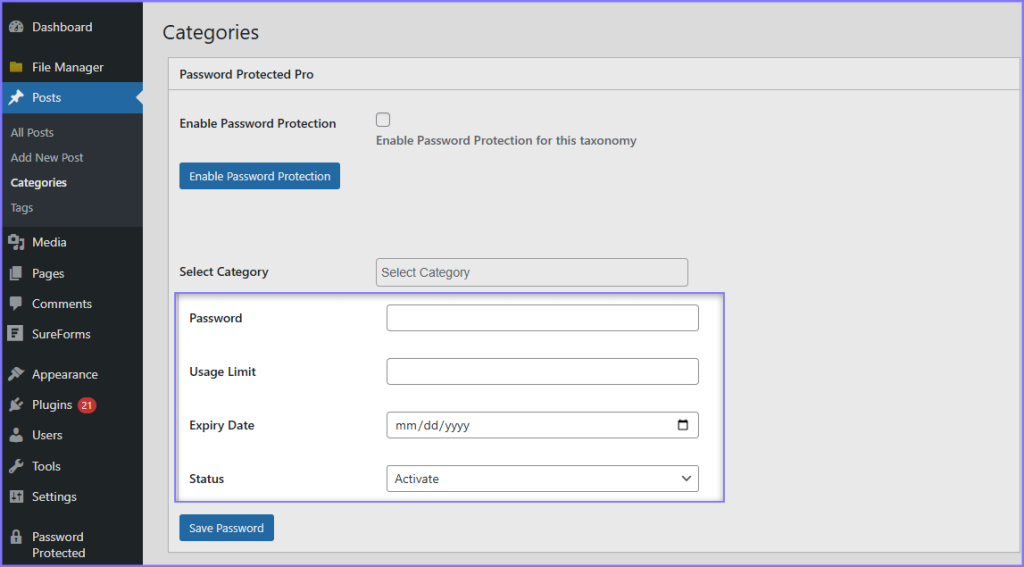Click the Tools wrench icon

coord(16,466)
